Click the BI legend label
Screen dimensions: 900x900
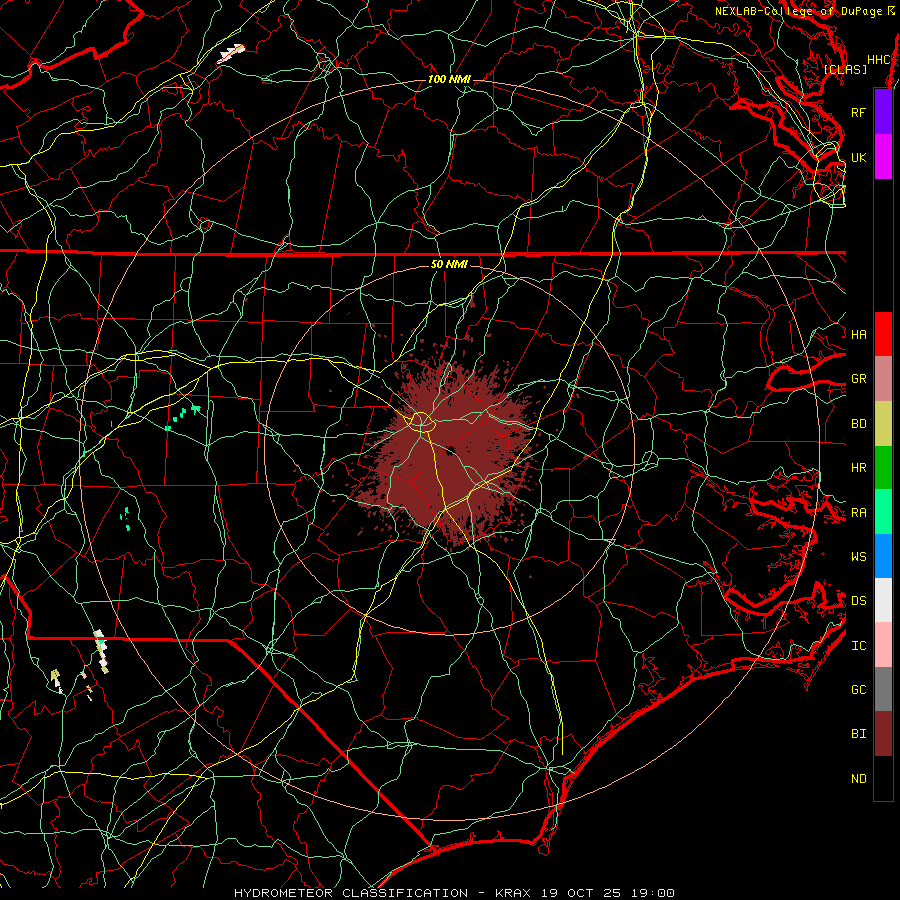point(858,734)
